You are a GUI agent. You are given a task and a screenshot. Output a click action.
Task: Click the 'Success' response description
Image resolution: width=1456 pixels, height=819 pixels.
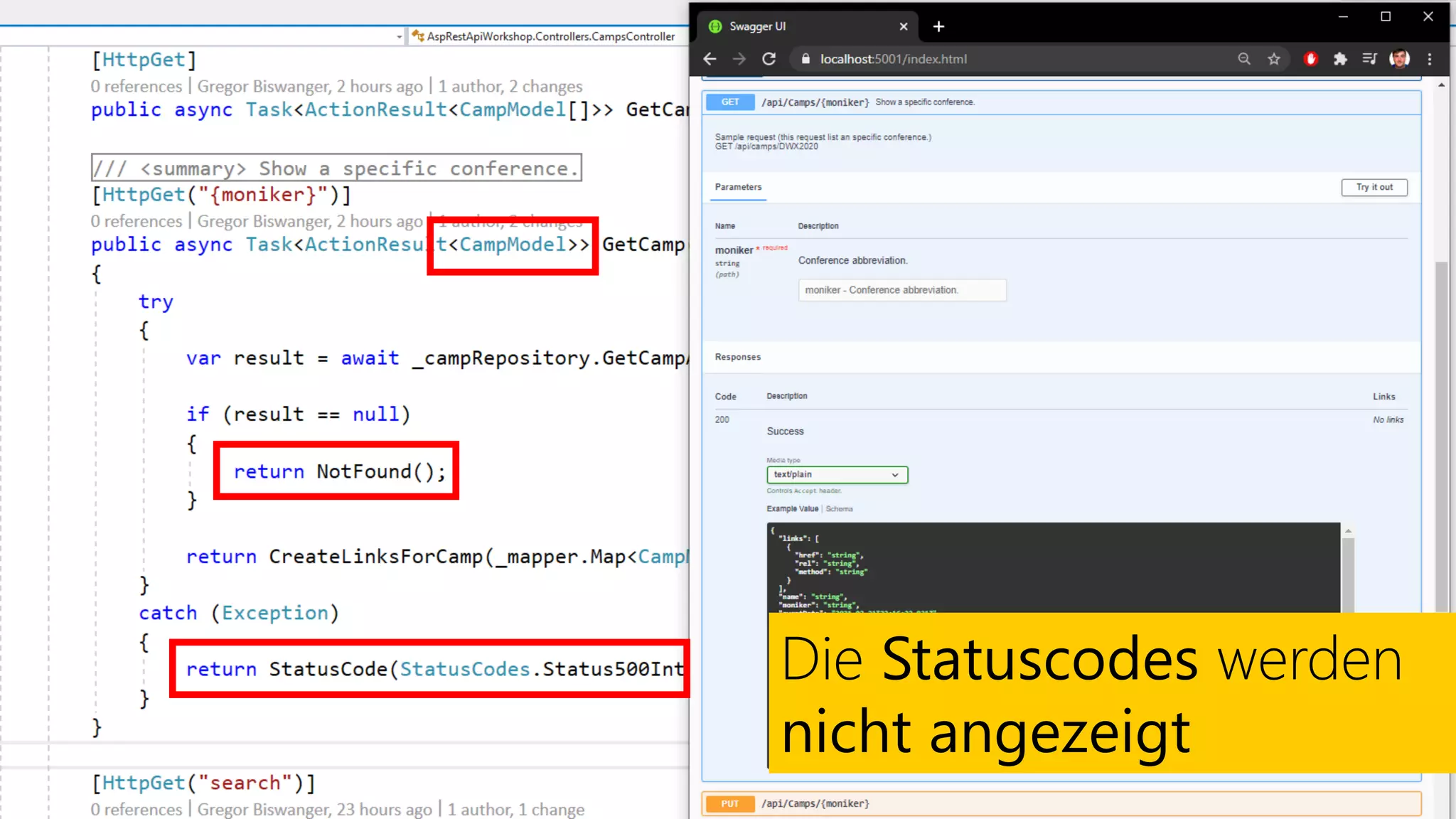pos(785,432)
